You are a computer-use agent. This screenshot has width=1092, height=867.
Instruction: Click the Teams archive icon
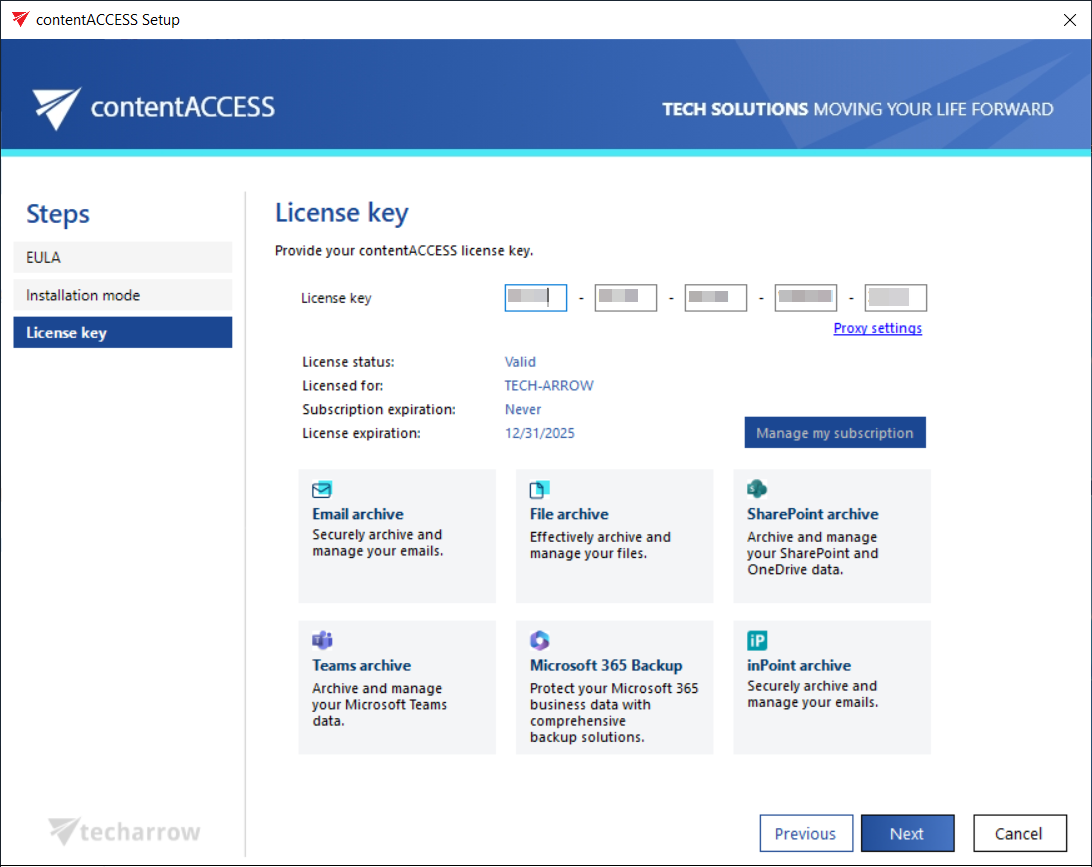[x=322, y=641]
